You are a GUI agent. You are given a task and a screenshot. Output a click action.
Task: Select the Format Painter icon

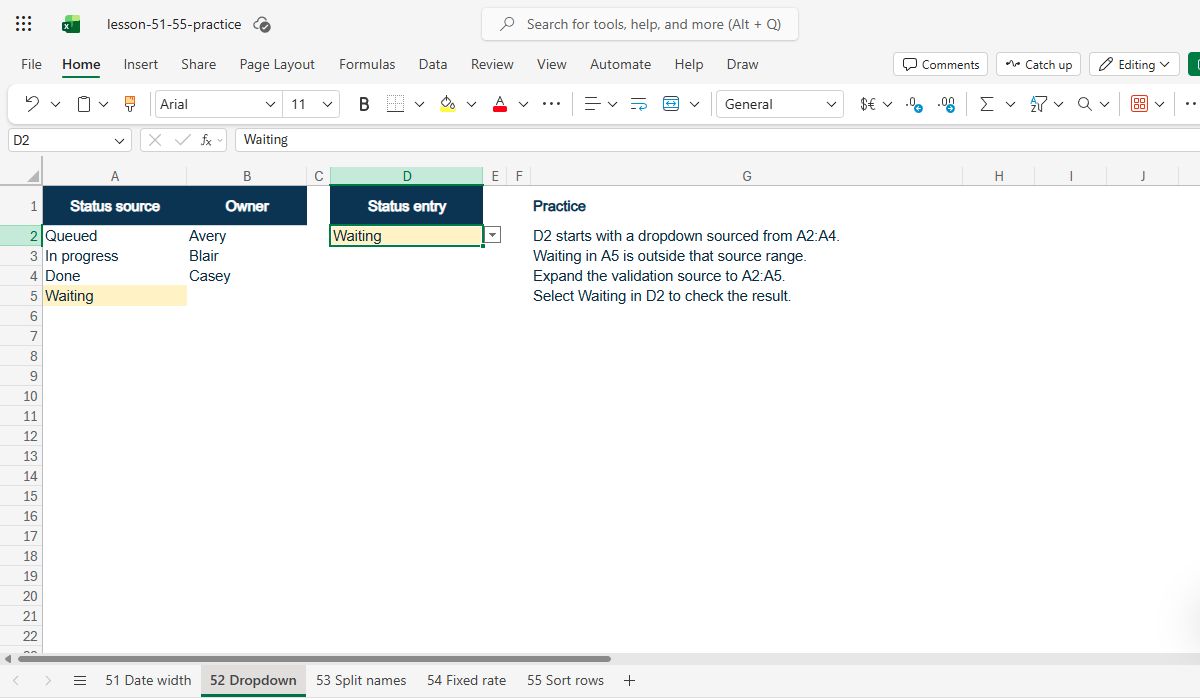pos(130,104)
